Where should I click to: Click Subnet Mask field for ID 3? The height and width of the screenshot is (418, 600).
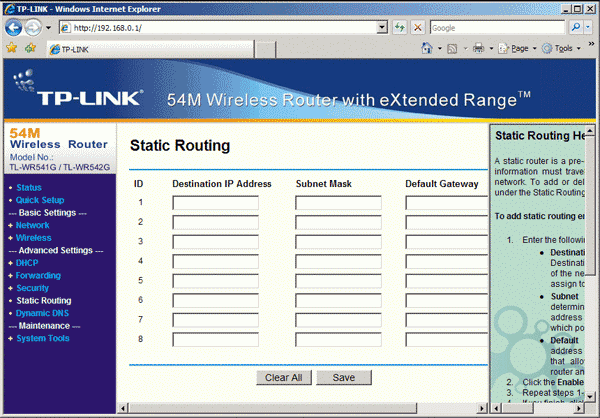click(338, 242)
